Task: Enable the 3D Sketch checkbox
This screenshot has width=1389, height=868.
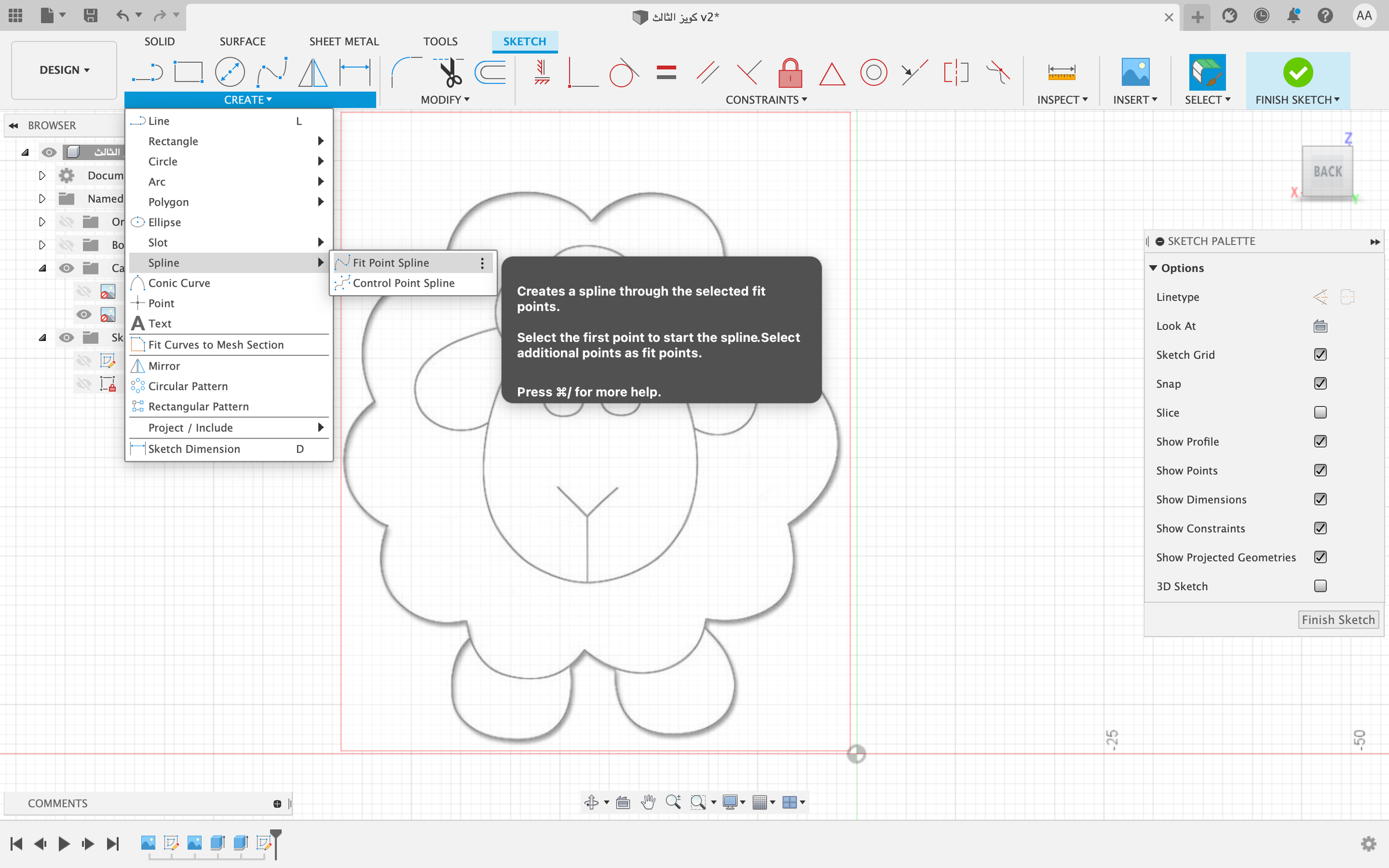Action: [x=1320, y=586]
